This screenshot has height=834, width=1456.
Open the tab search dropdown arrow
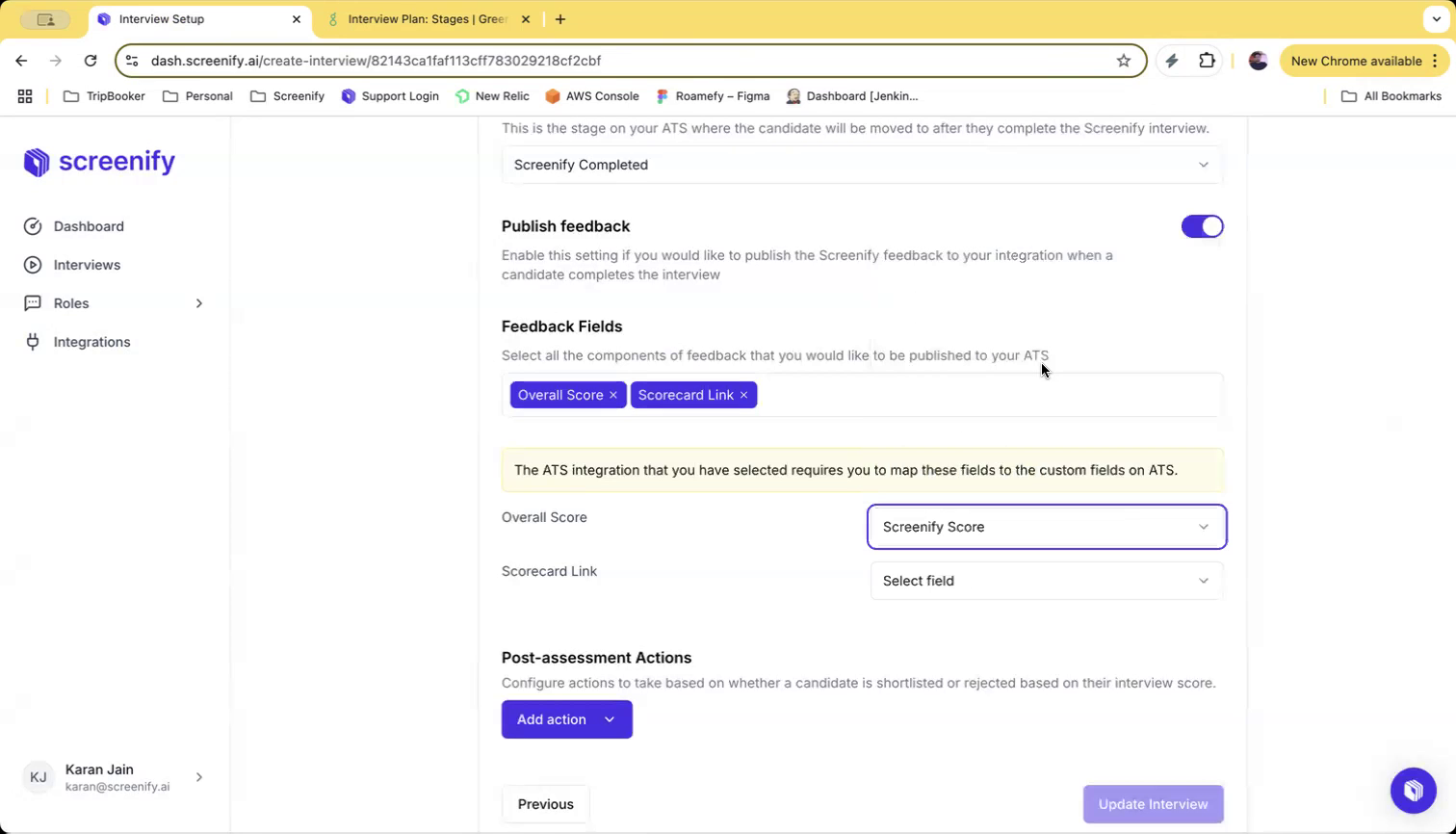tap(1436, 19)
